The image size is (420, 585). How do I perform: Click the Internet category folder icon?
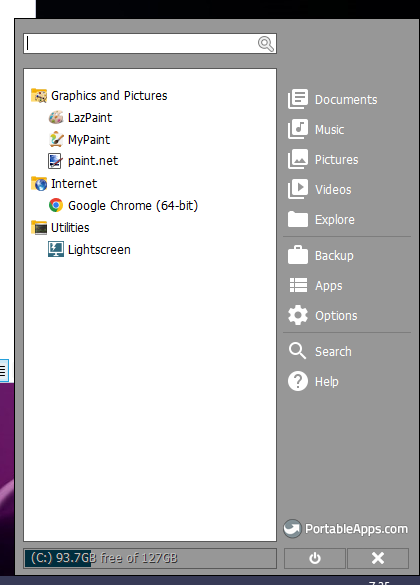(x=39, y=184)
